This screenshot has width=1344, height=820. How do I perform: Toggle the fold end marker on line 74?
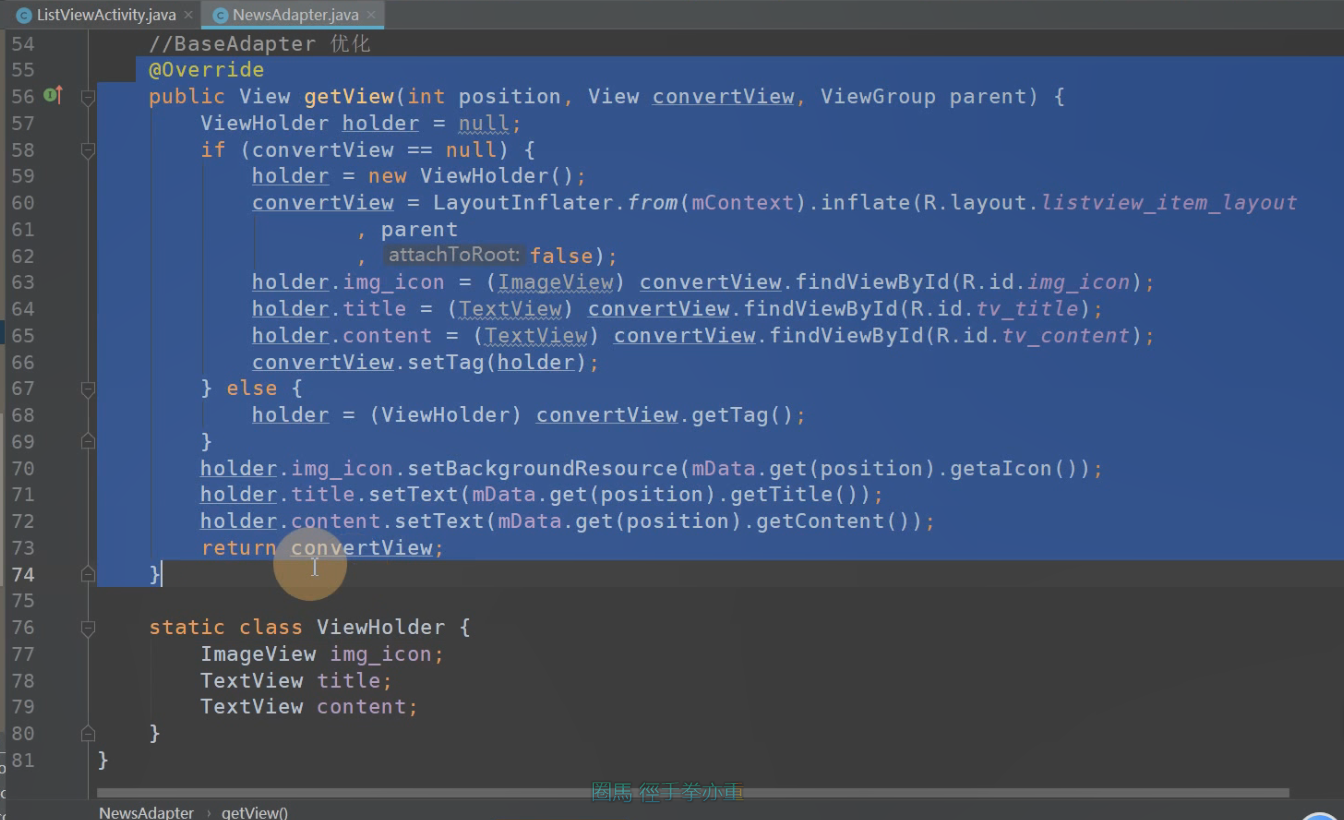click(x=88, y=574)
